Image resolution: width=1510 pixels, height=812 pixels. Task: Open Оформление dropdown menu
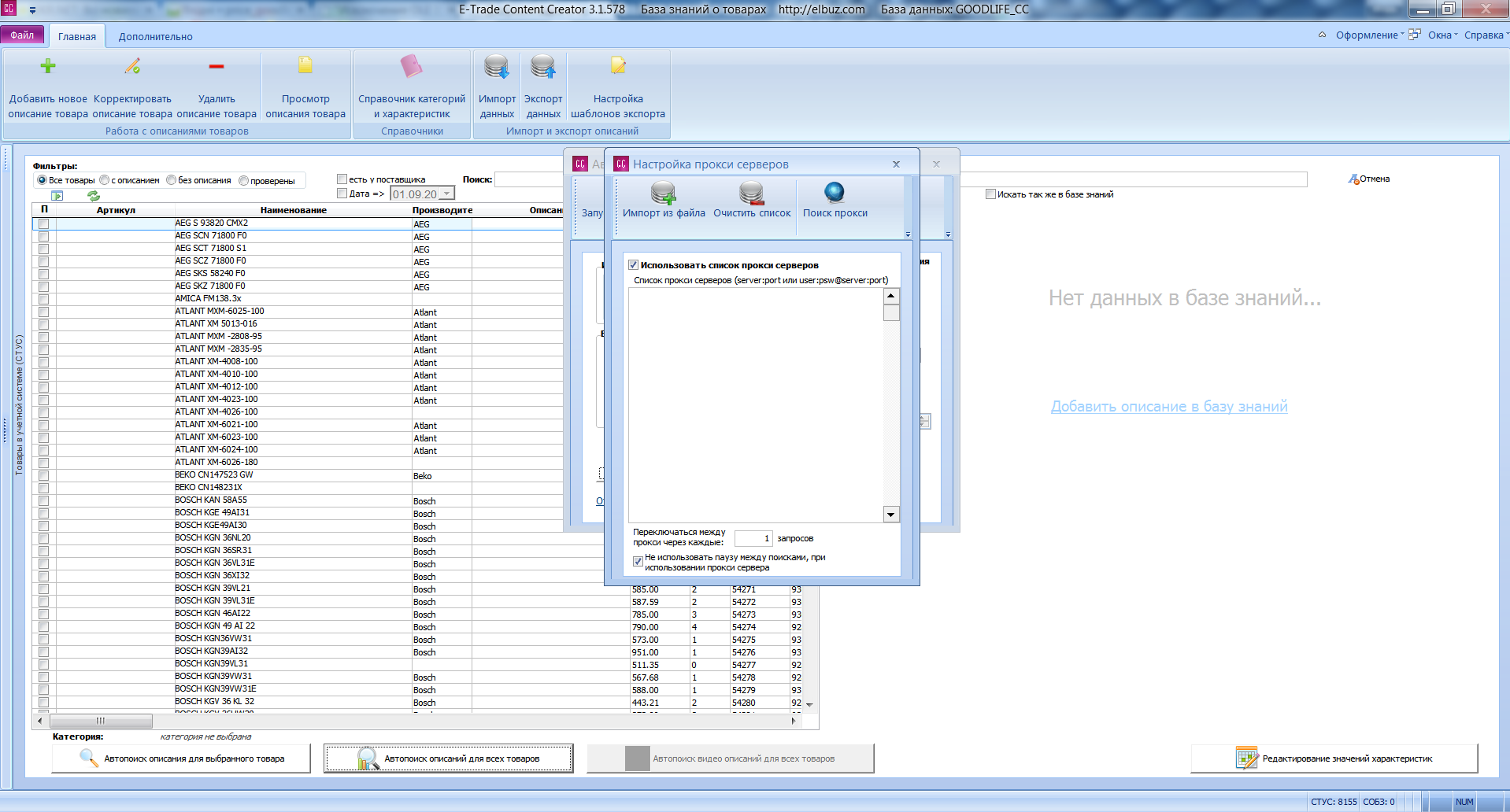click(x=1370, y=35)
